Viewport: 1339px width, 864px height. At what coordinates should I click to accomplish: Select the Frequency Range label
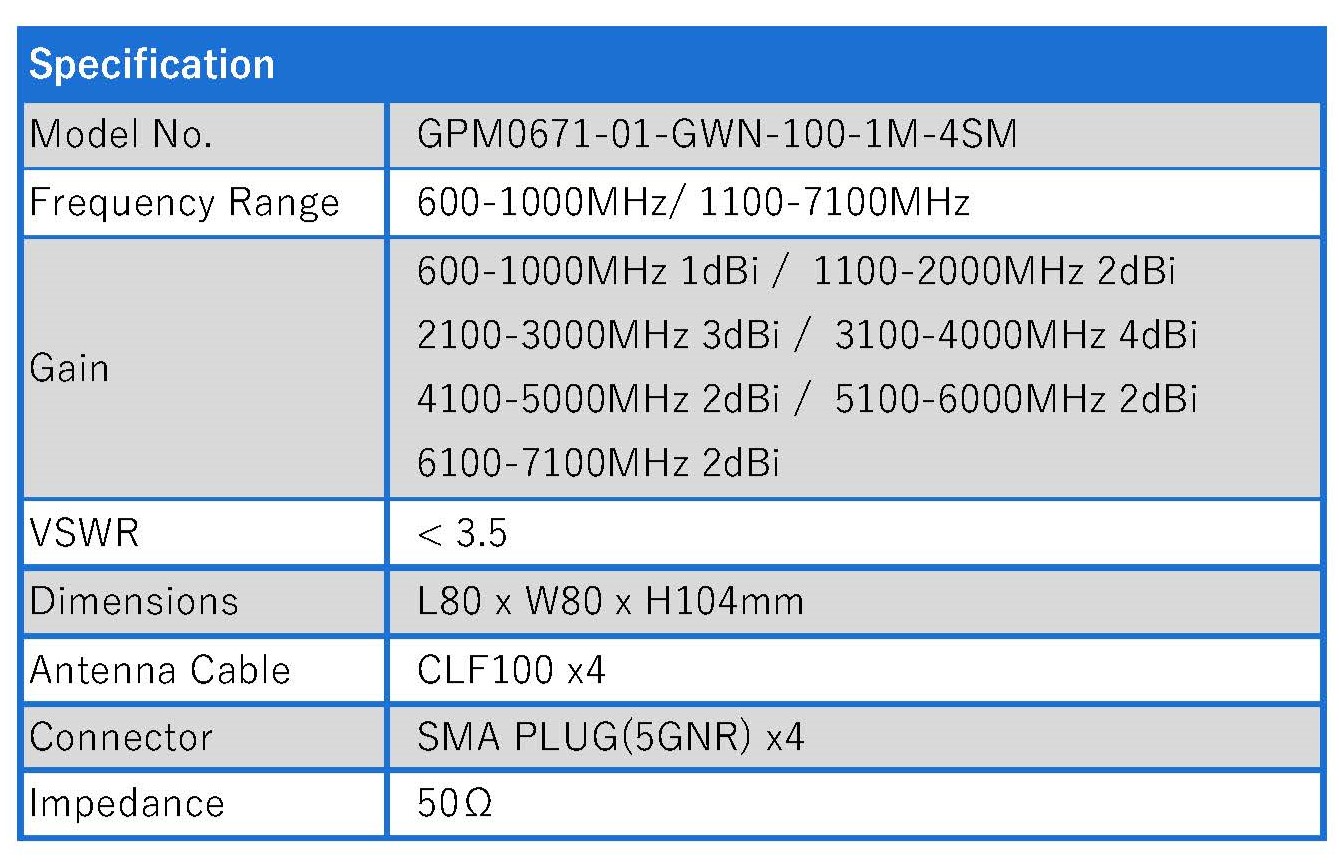click(x=185, y=203)
